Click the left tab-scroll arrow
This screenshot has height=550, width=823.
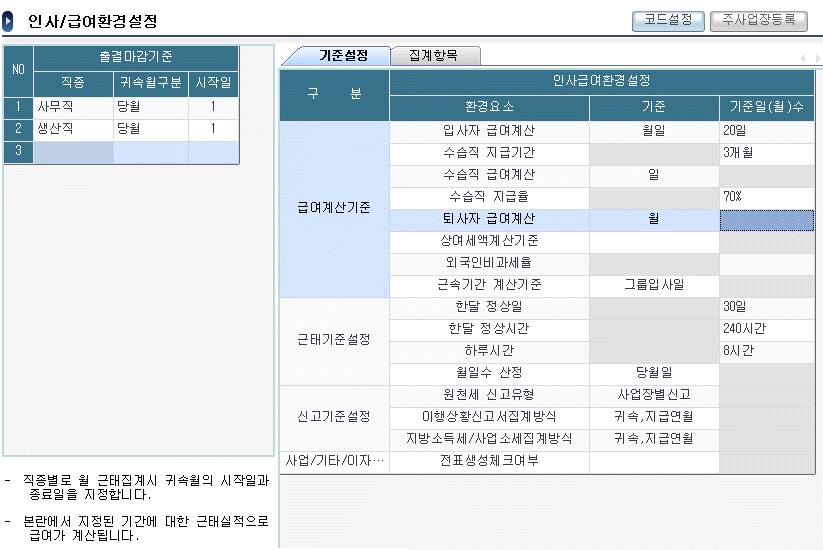803,60
